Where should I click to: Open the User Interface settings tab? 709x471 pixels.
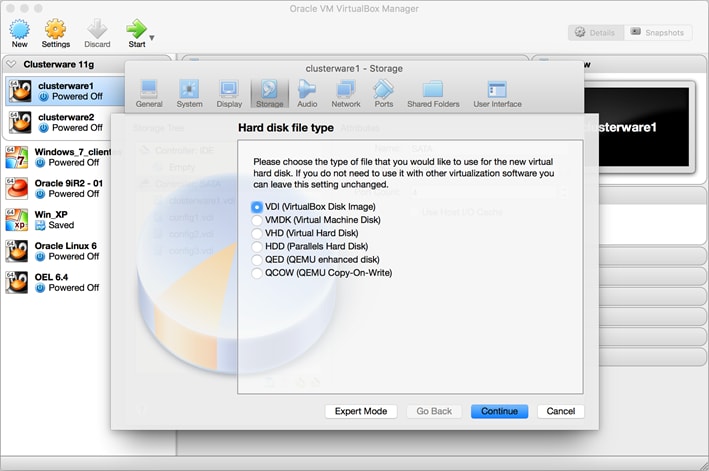497,94
